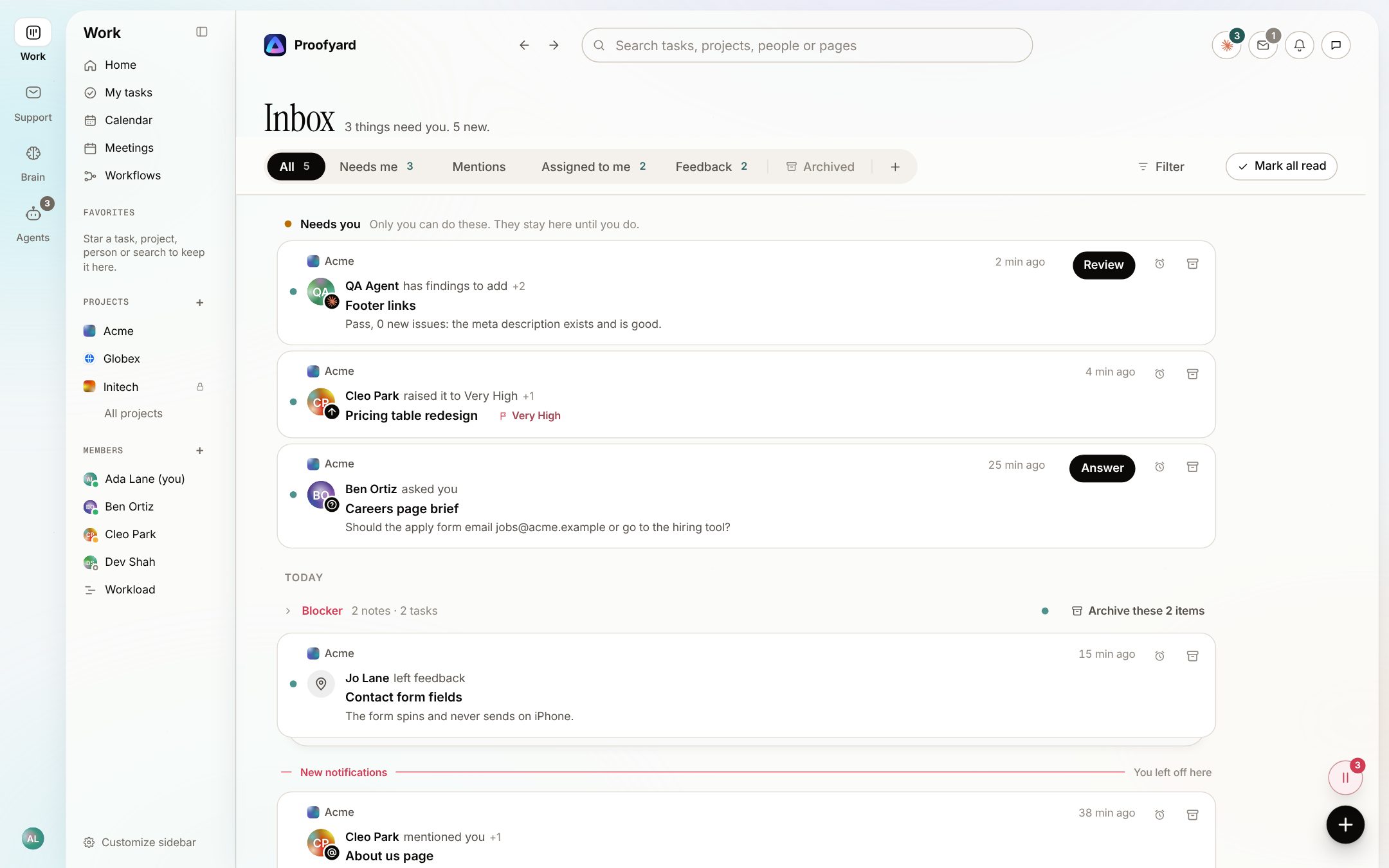This screenshot has height=868, width=1389.
Task: Open the Globex project
Action: click(x=147, y=359)
